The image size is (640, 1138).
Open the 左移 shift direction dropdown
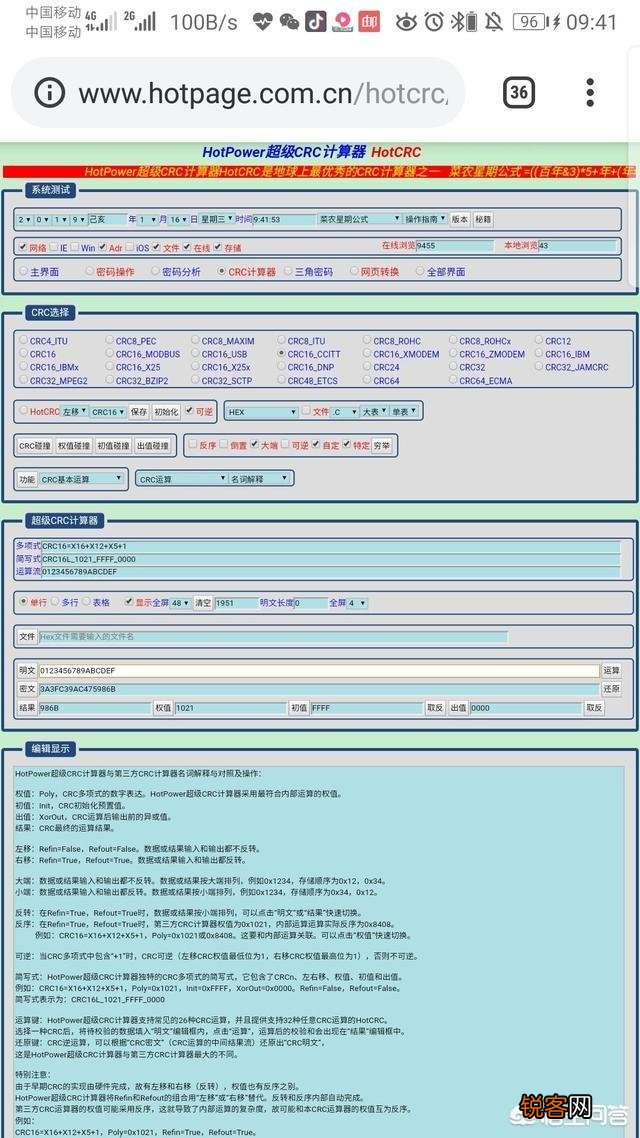click(75, 412)
